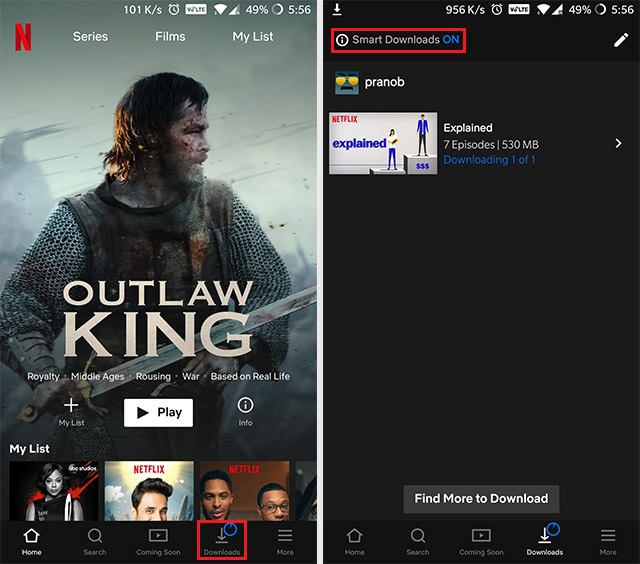The height and width of the screenshot is (564, 640).
Task: Go to Home in right screen
Action: pyautogui.click(x=354, y=542)
